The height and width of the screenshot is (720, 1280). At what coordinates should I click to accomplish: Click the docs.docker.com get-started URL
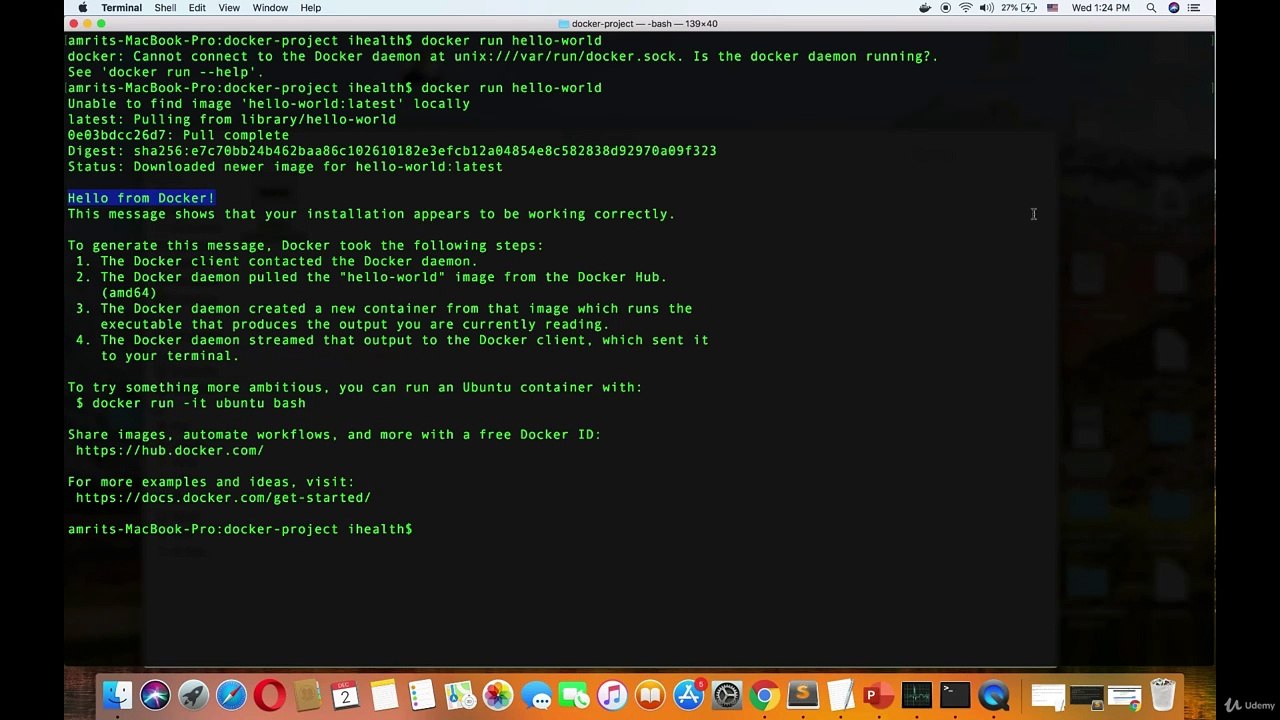[x=223, y=497]
